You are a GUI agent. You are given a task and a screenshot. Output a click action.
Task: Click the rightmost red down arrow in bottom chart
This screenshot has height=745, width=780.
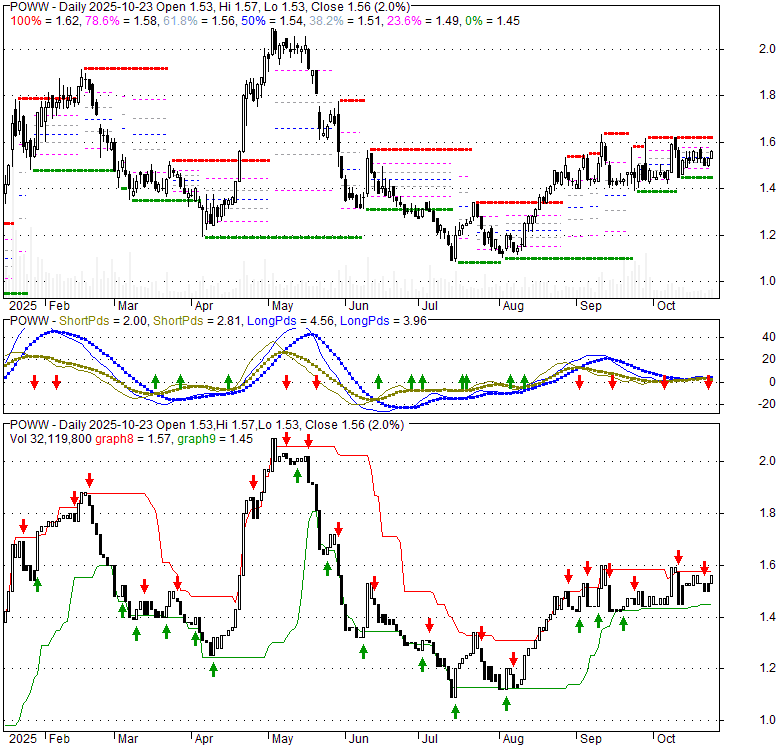(x=704, y=569)
